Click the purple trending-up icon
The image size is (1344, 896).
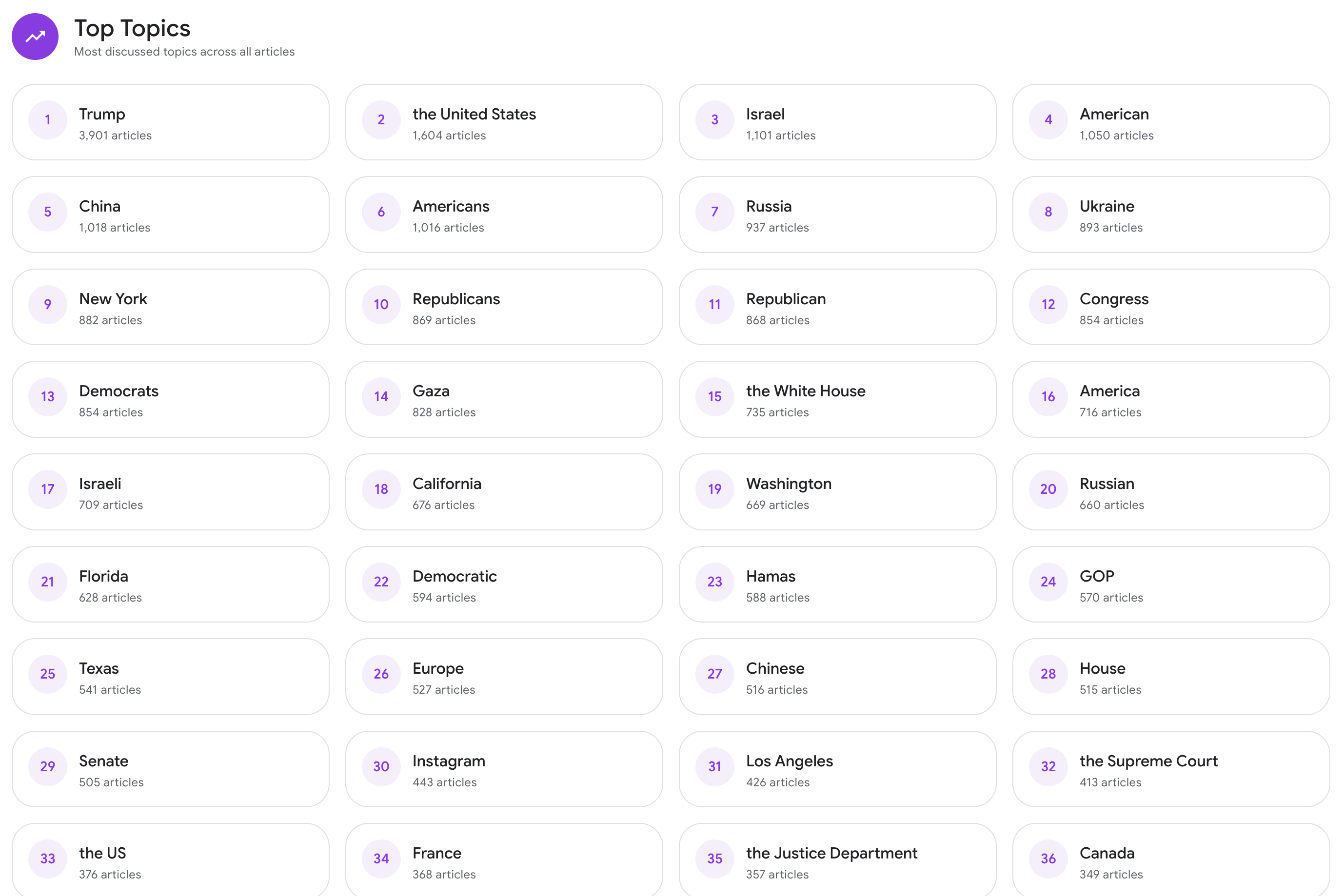(x=35, y=37)
